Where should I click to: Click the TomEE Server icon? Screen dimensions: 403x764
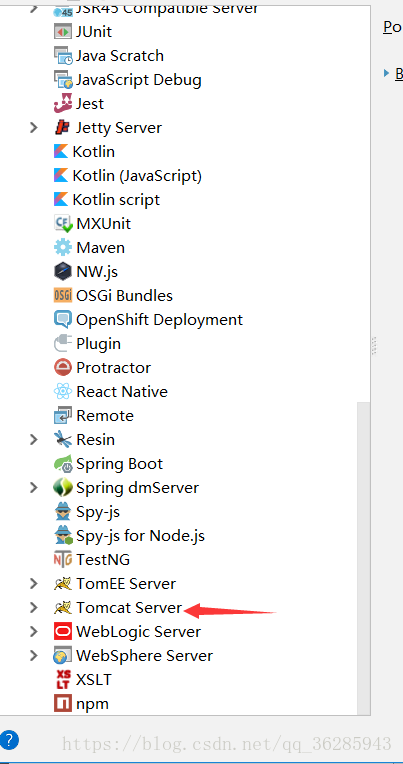click(63, 584)
